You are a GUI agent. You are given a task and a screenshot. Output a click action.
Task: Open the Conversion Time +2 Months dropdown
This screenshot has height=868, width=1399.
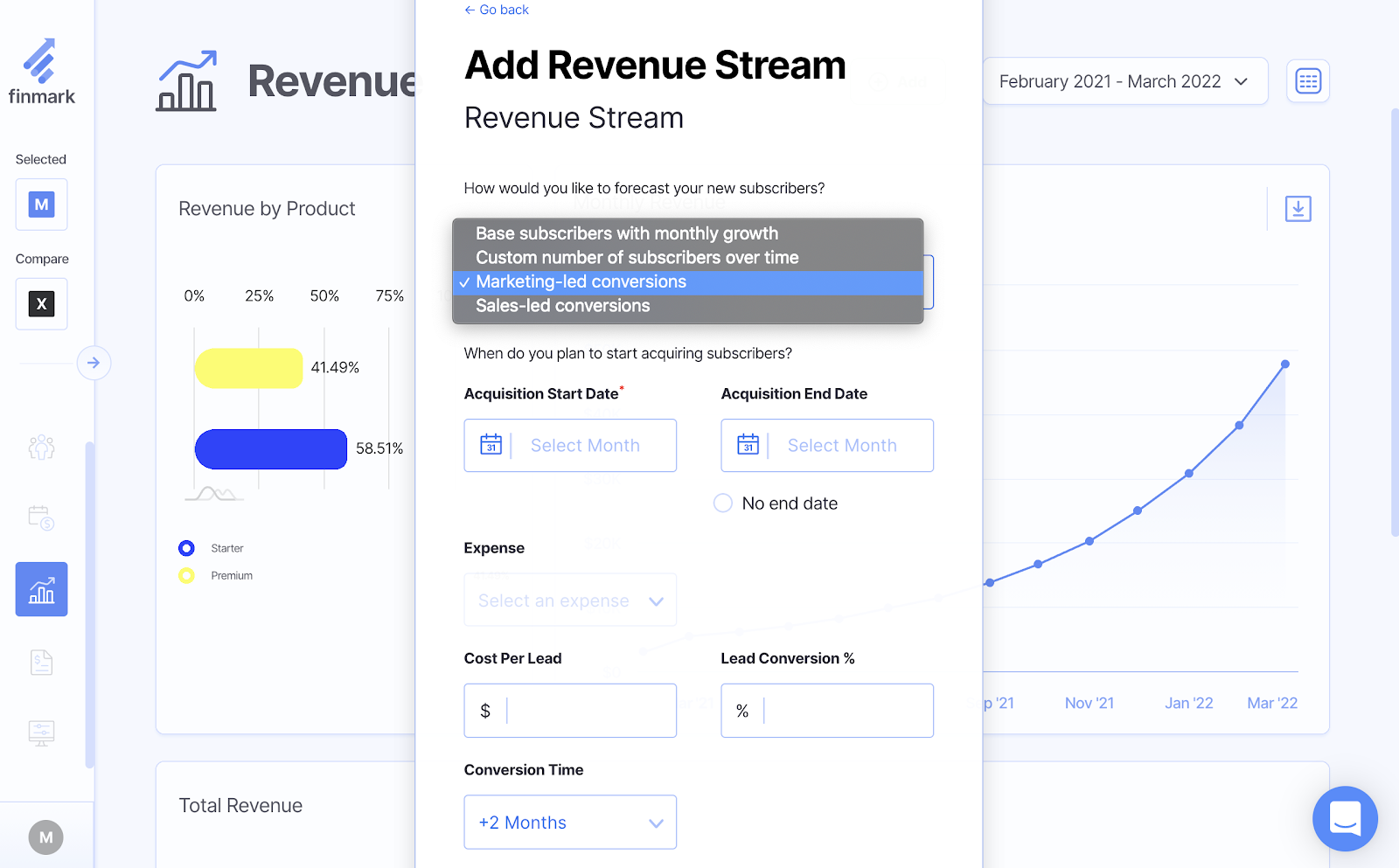(x=570, y=823)
